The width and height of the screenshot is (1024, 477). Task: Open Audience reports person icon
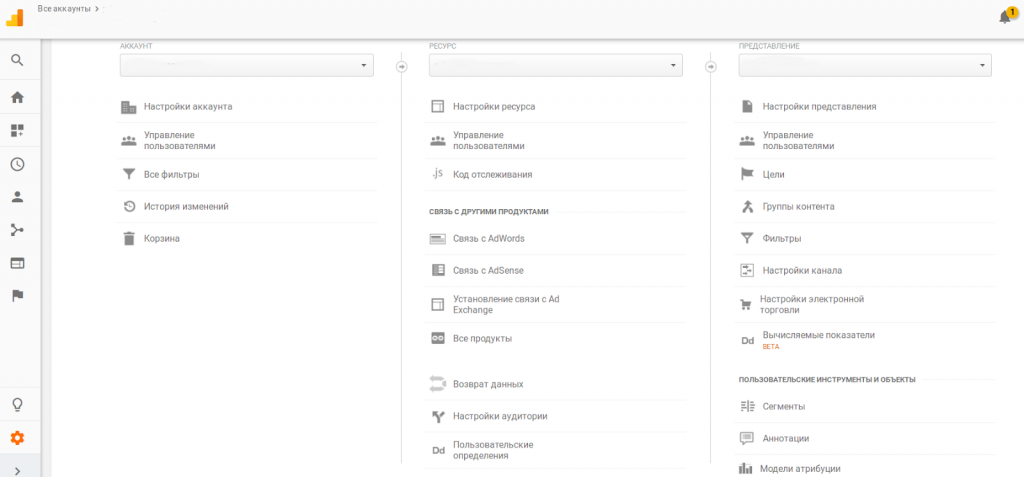pos(18,197)
